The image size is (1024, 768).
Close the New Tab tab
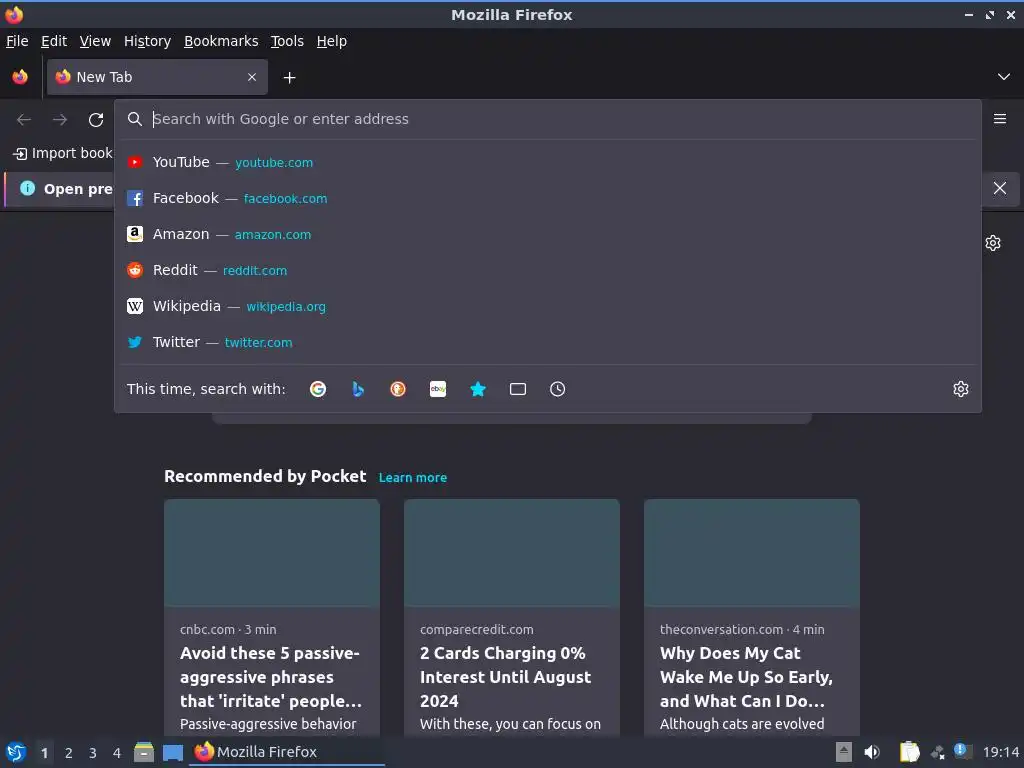(x=252, y=77)
